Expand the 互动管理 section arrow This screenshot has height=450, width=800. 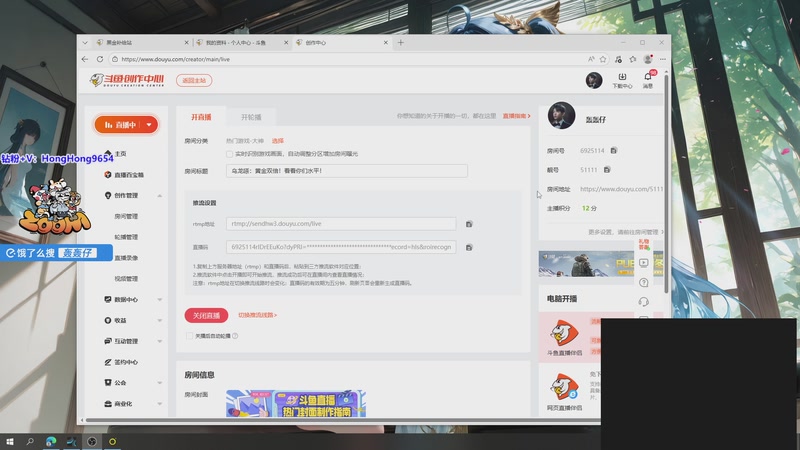click(x=160, y=341)
